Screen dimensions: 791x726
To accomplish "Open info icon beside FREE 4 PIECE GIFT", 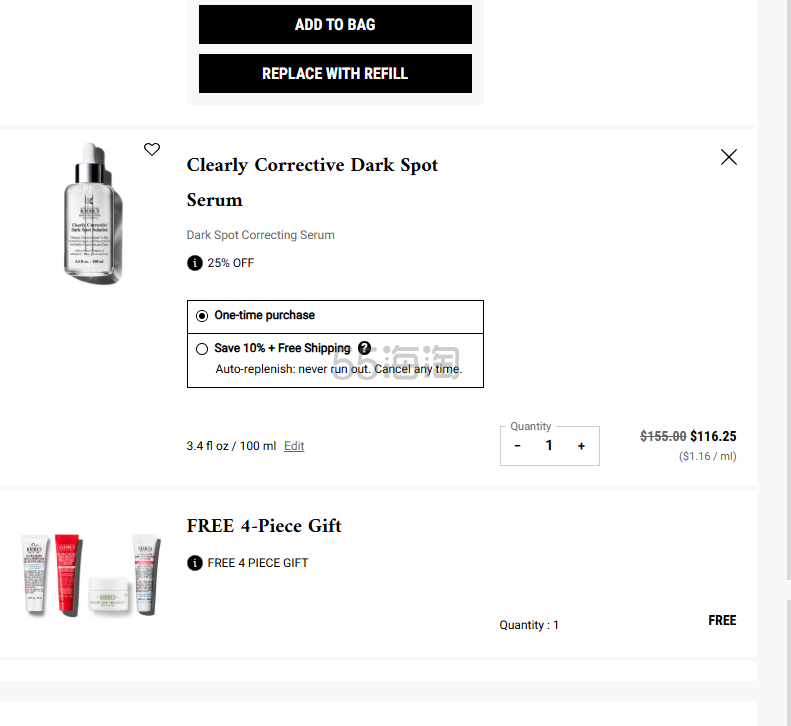I will (195, 563).
